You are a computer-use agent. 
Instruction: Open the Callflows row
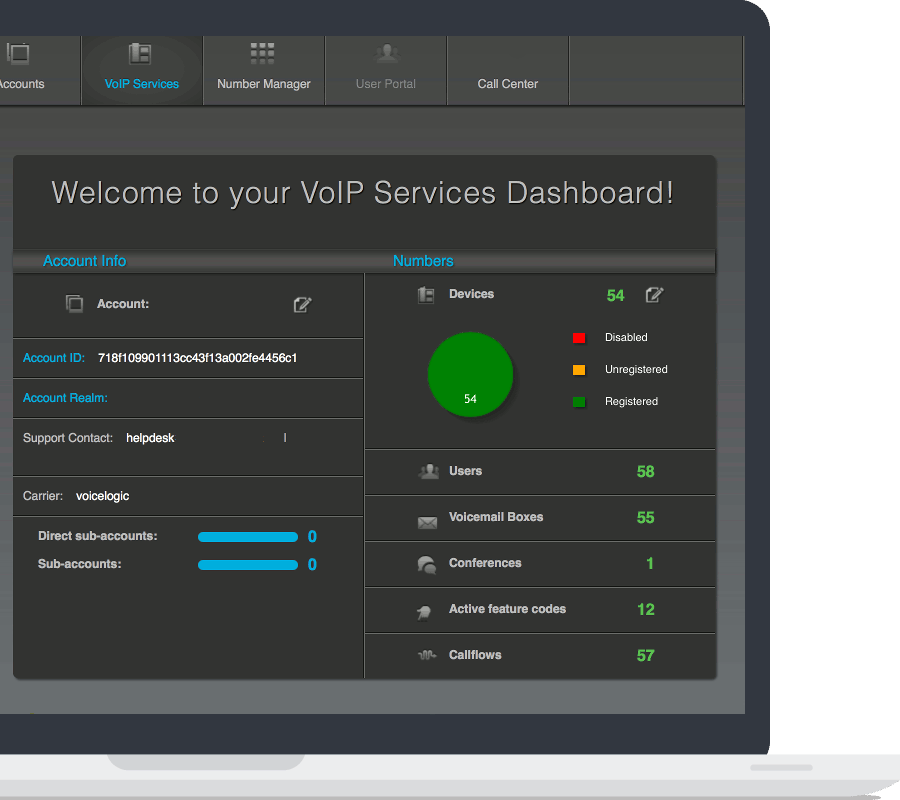click(540, 656)
